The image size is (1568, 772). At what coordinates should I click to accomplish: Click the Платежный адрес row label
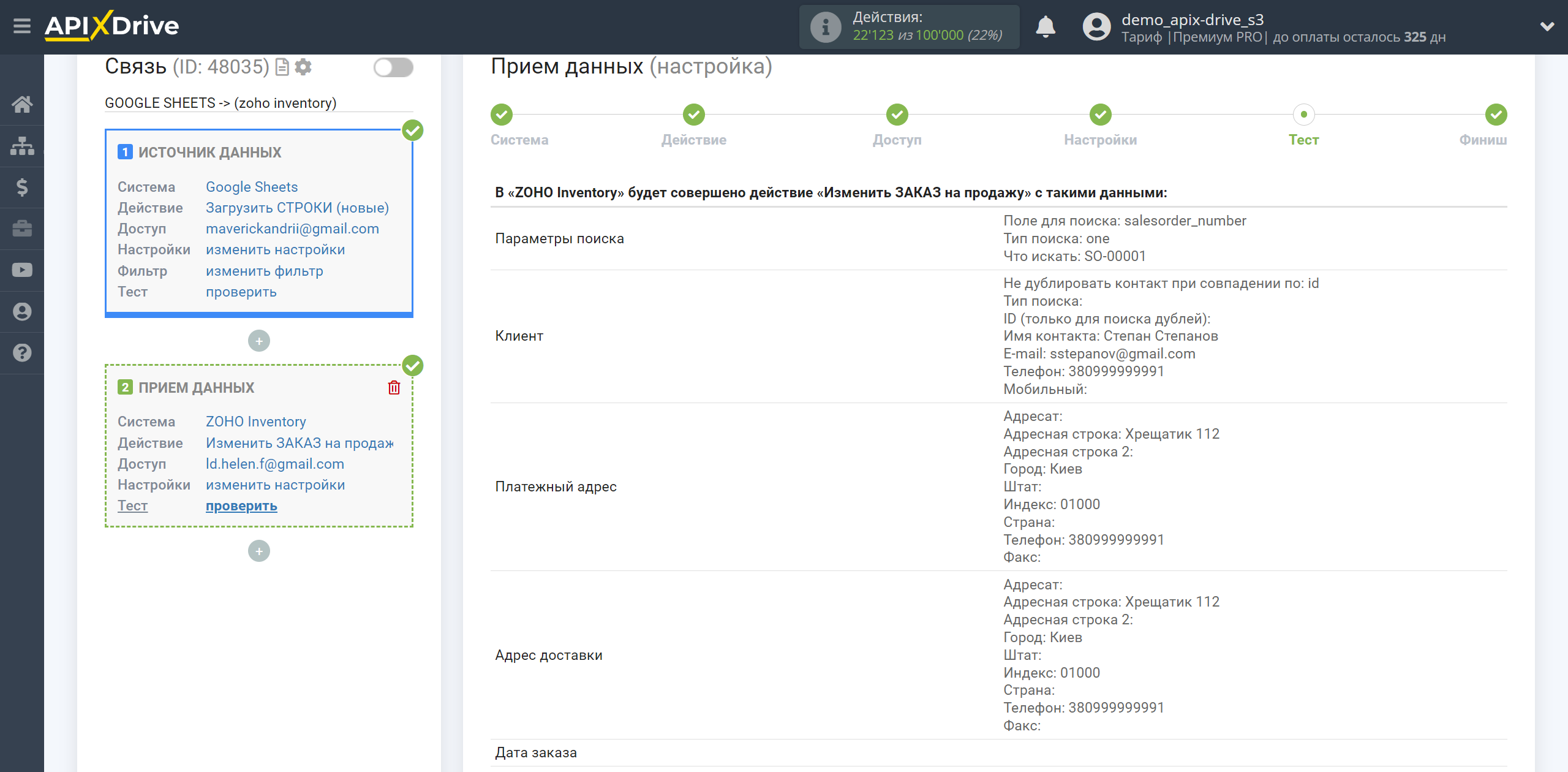pyautogui.click(x=556, y=486)
